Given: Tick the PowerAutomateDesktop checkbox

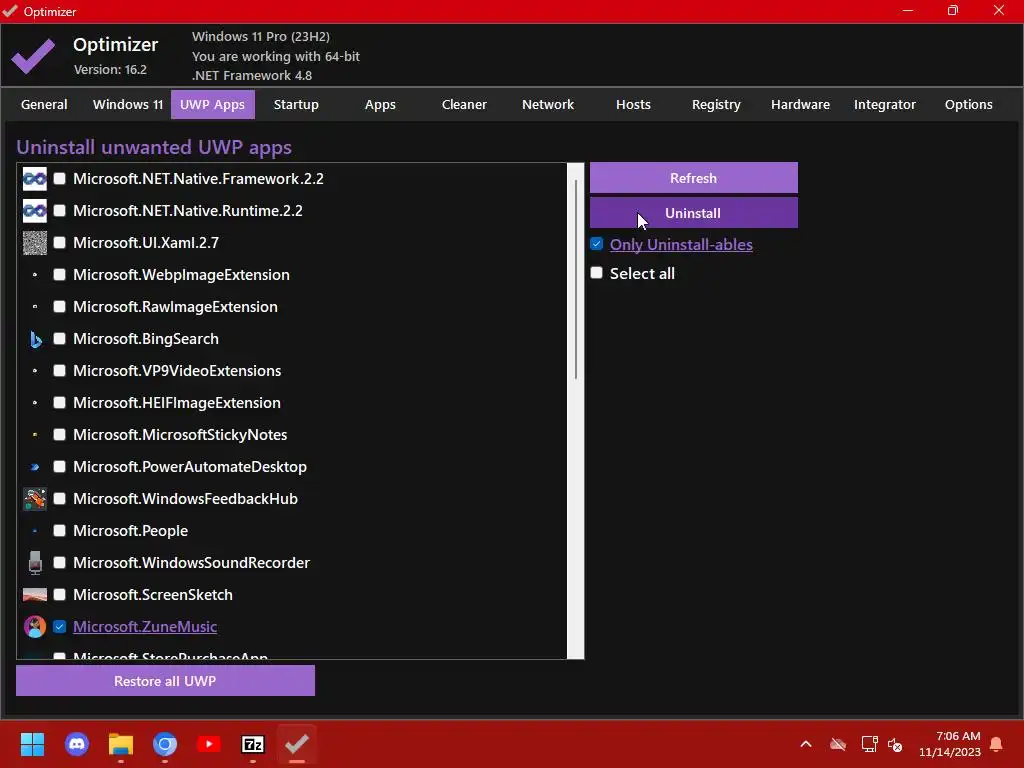Looking at the screenshot, I should [59, 467].
